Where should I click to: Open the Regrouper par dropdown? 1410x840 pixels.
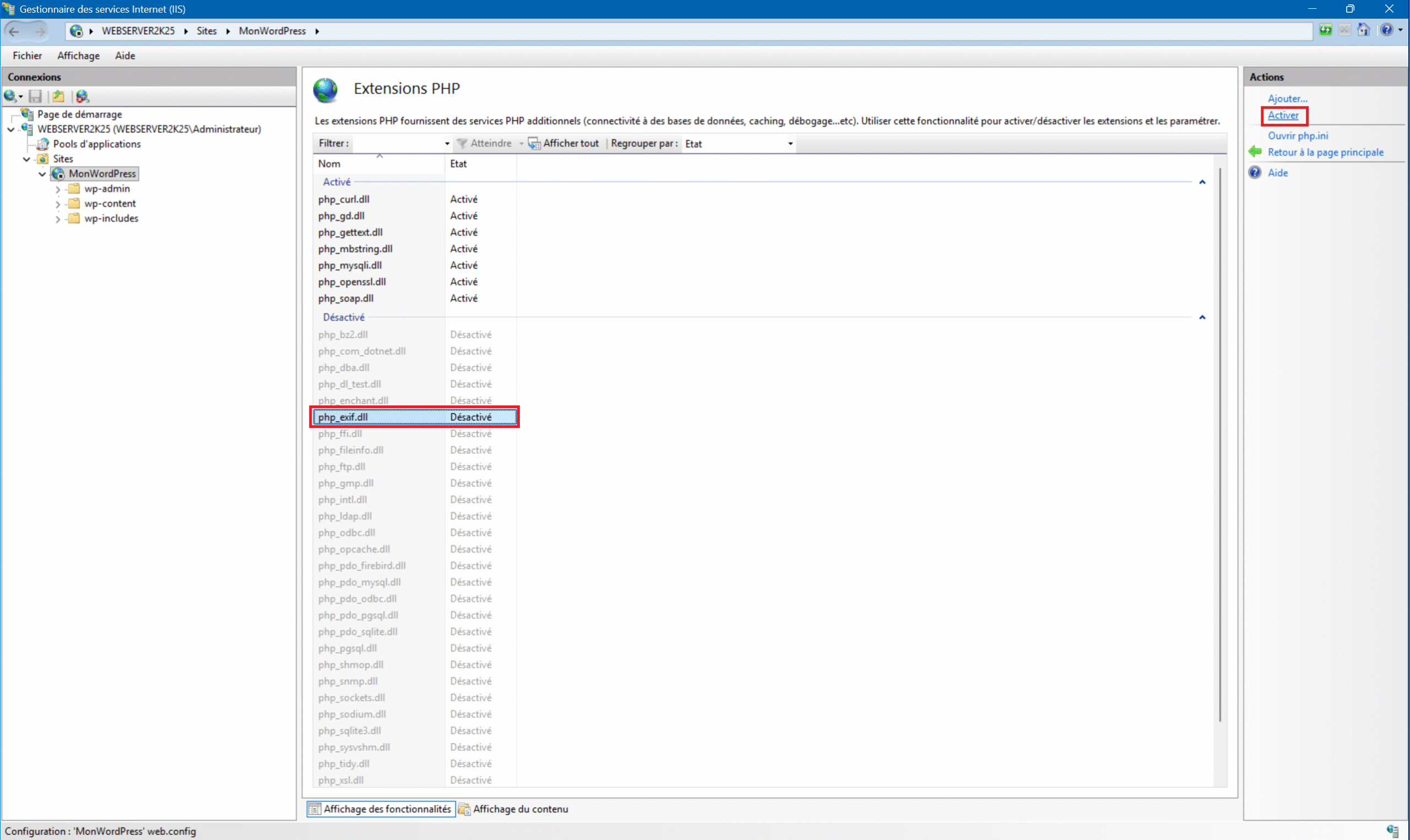pyautogui.click(x=739, y=144)
